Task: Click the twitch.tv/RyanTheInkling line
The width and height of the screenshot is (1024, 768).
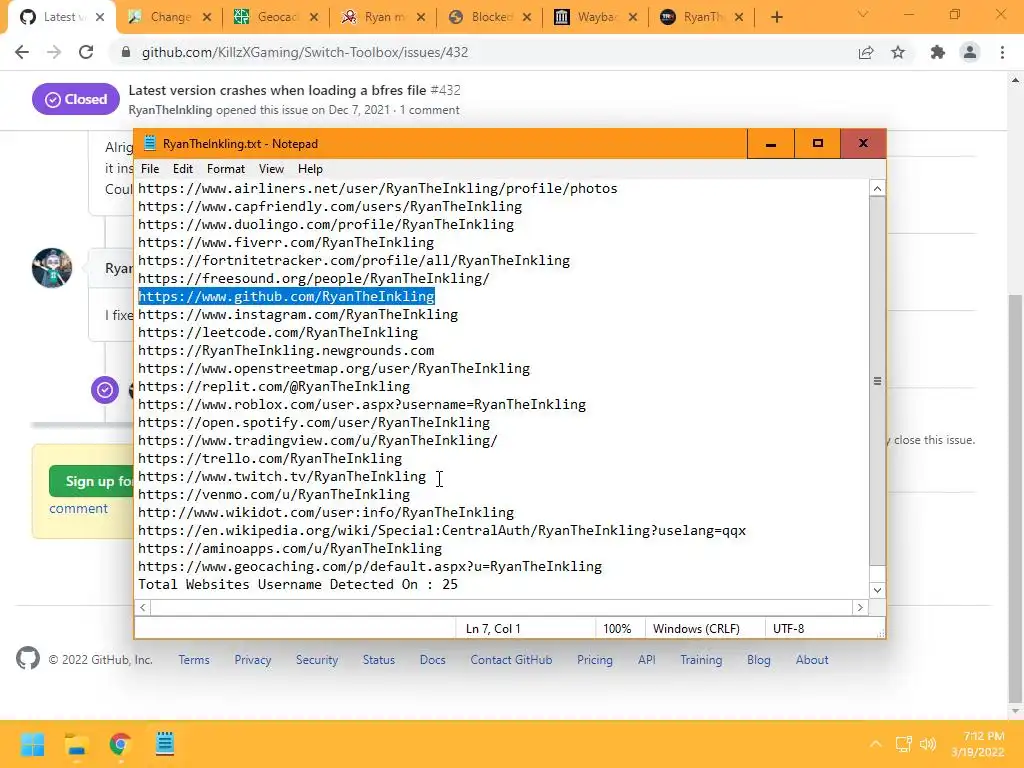Action: pos(281,477)
